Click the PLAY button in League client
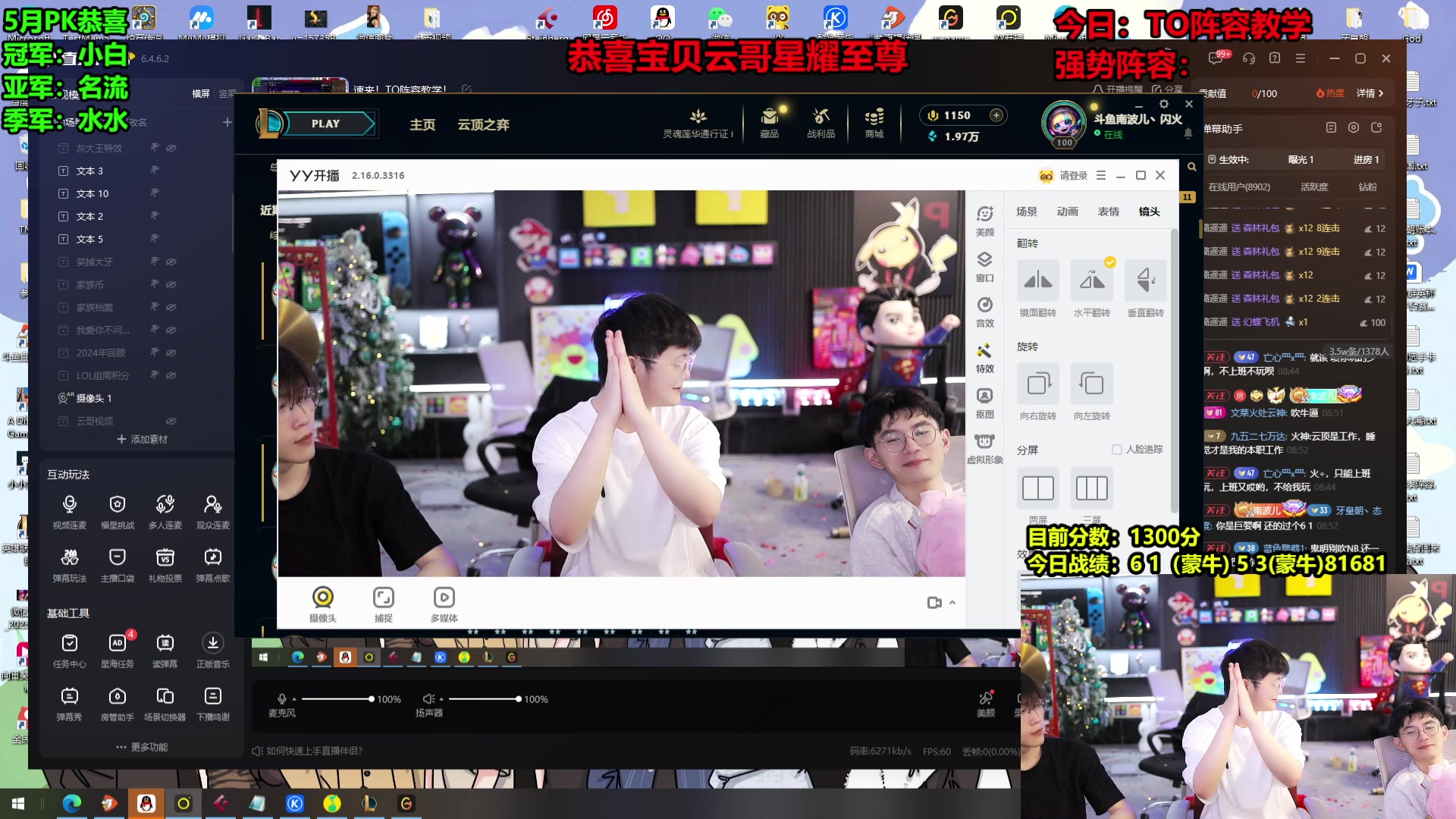Image resolution: width=1456 pixels, height=819 pixels. tap(325, 124)
